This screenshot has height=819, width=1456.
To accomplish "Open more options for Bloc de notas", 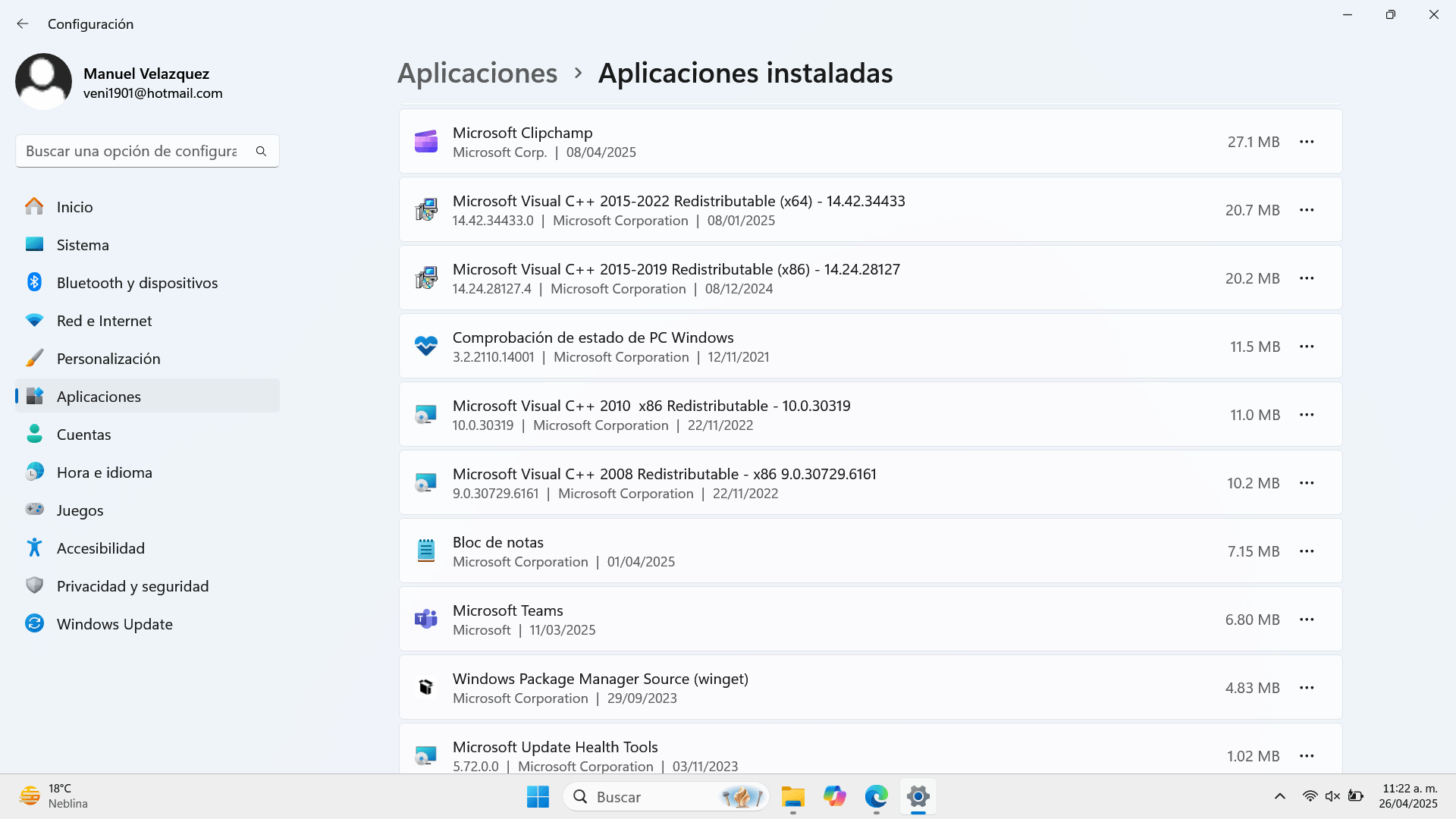I will click(1307, 551).
